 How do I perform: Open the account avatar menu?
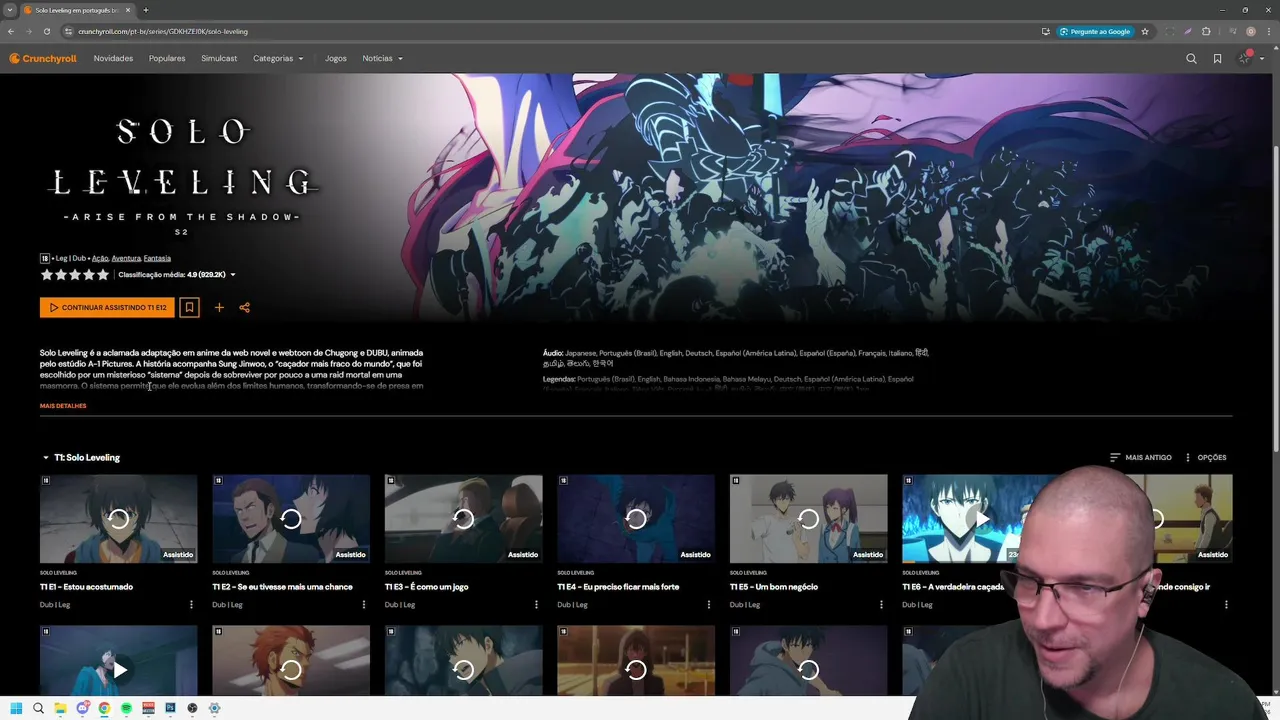coord(1249,59)
